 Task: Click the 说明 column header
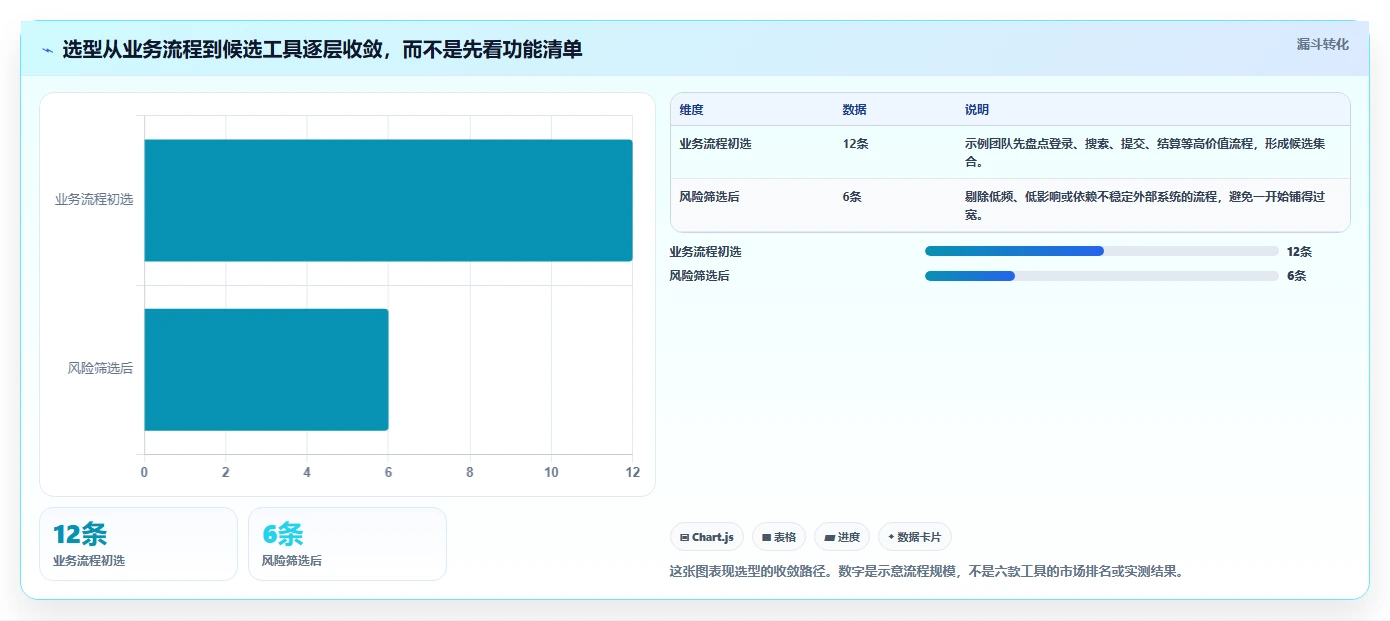tap(977, 110)
